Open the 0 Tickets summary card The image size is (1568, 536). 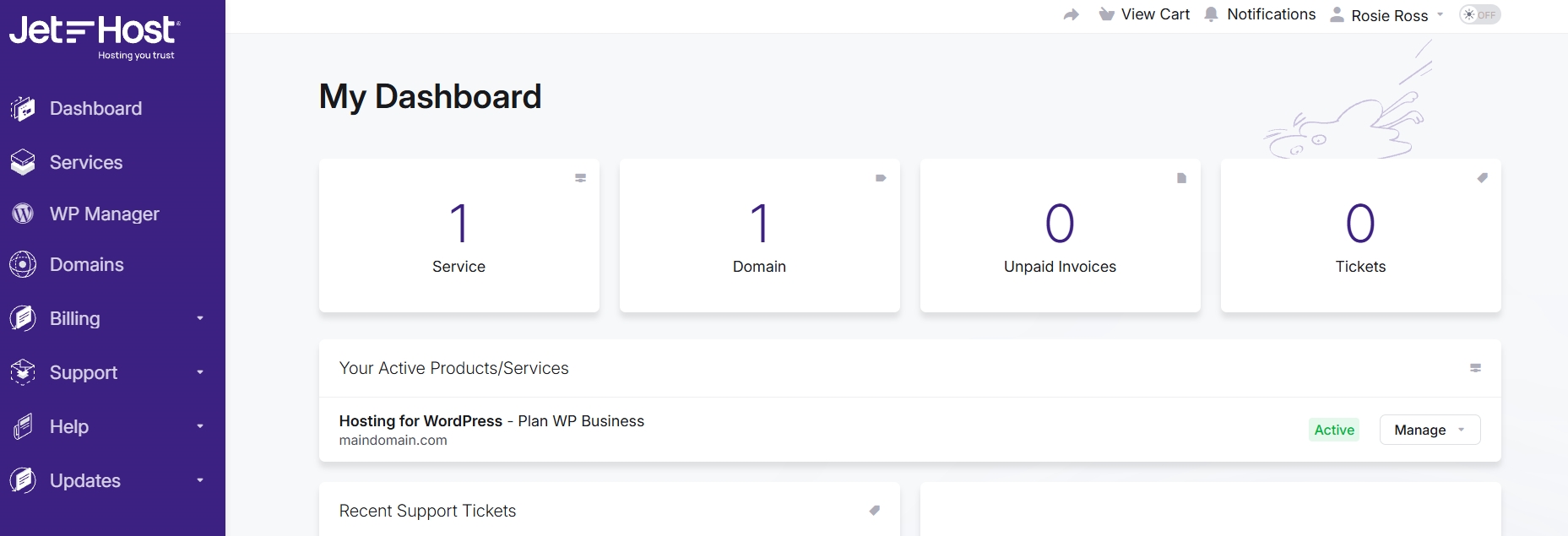click(1361, 236)
